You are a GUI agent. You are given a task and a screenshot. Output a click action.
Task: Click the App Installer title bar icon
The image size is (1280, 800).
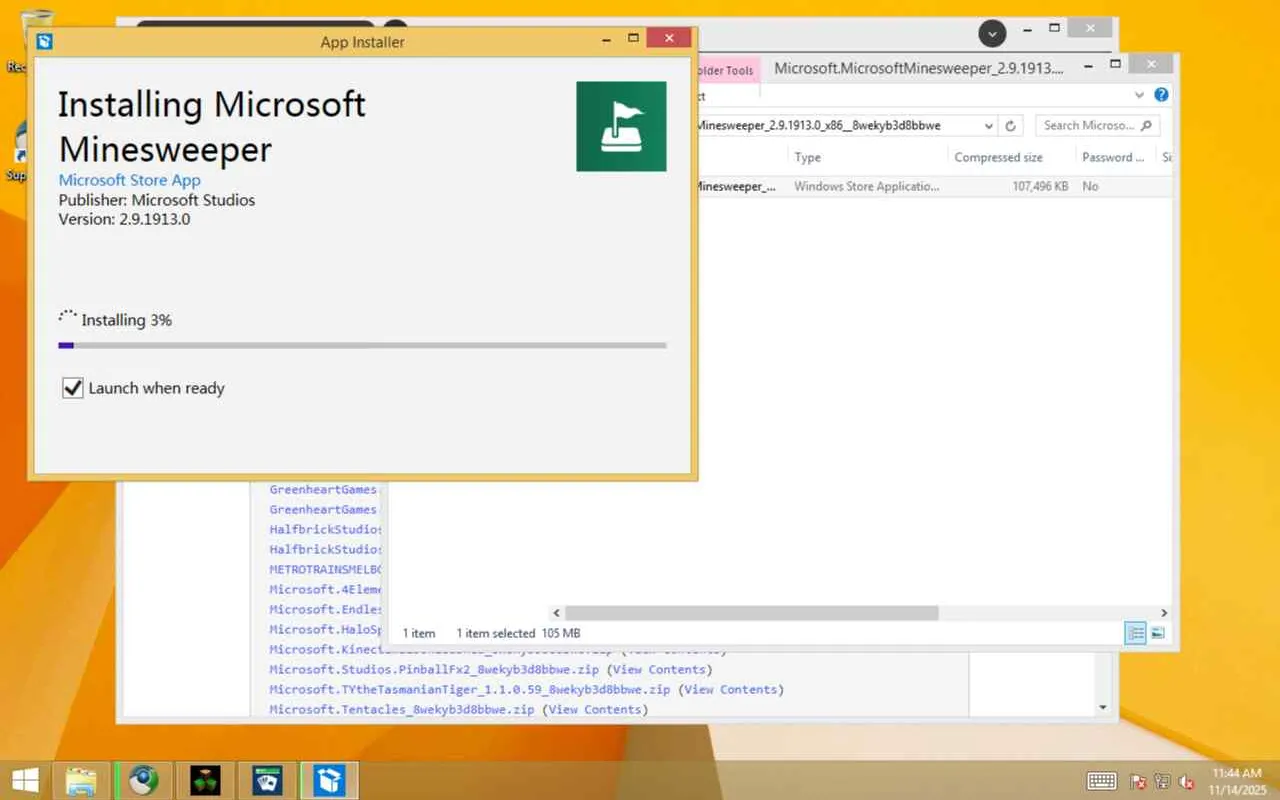[44, 41]
